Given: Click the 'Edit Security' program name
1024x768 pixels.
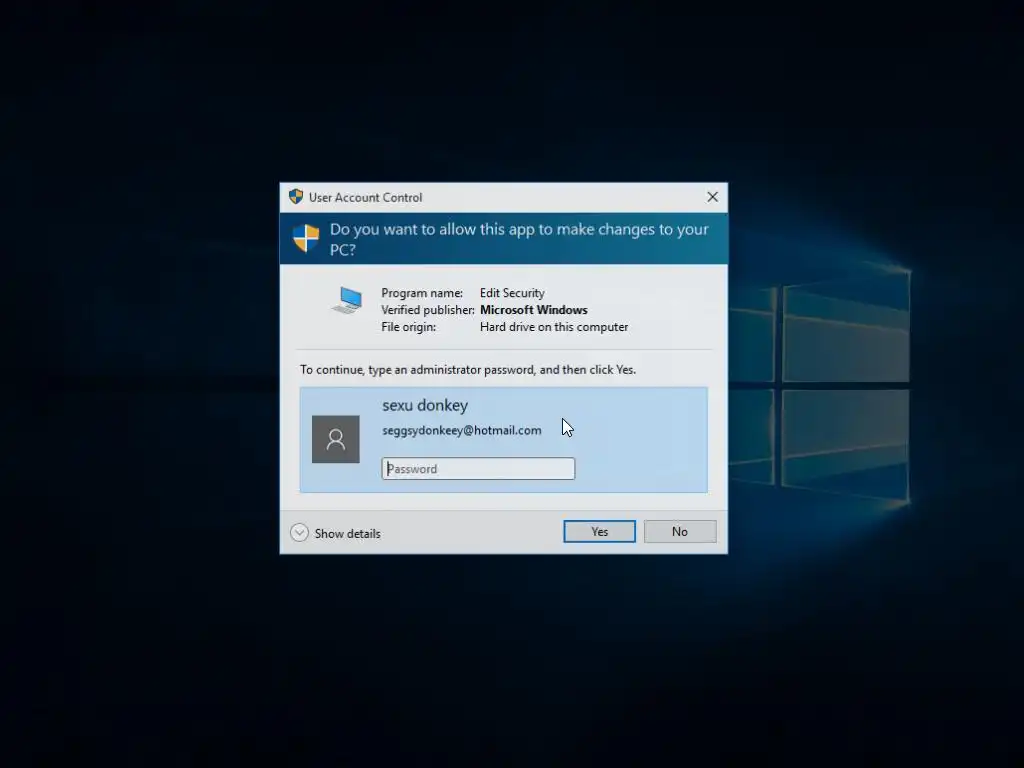Looking at the screenshot, I should 512,293.
